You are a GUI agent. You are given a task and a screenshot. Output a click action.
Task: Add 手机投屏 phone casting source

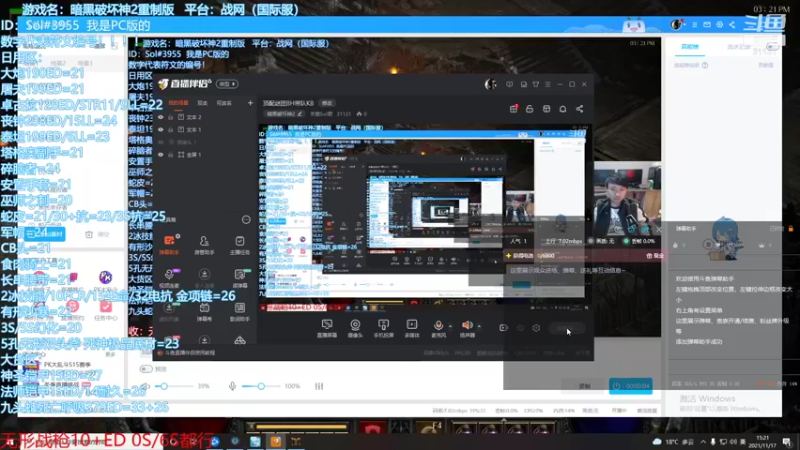[x=383, y=328]
